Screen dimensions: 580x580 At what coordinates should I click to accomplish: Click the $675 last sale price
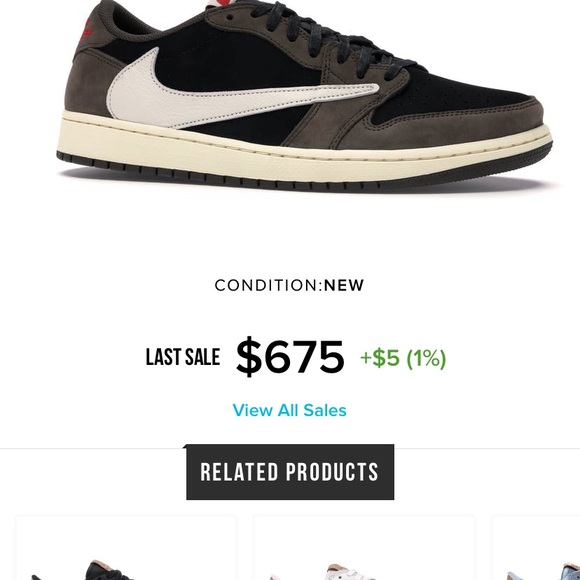pos(290,357)
